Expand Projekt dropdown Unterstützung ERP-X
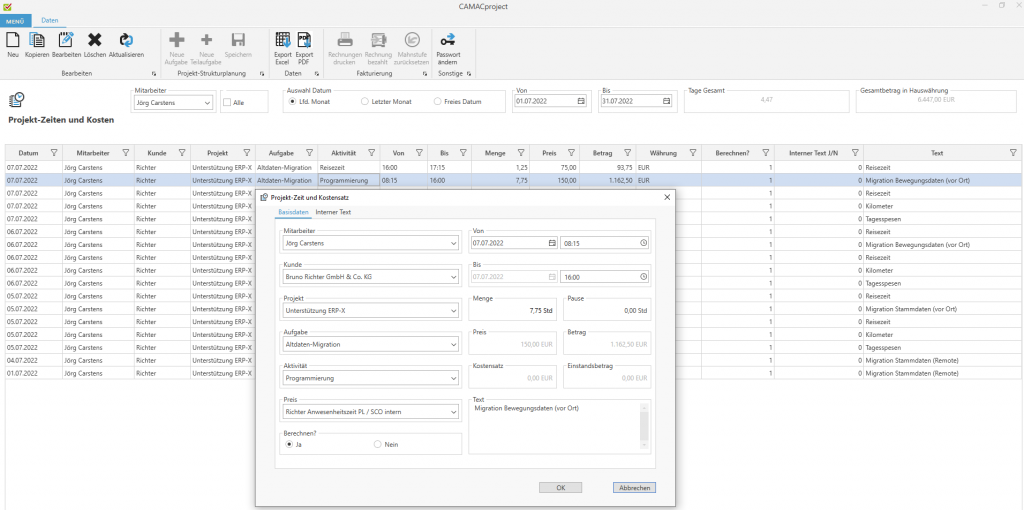This screenshot has width=1024, height=510. point(454,311)
